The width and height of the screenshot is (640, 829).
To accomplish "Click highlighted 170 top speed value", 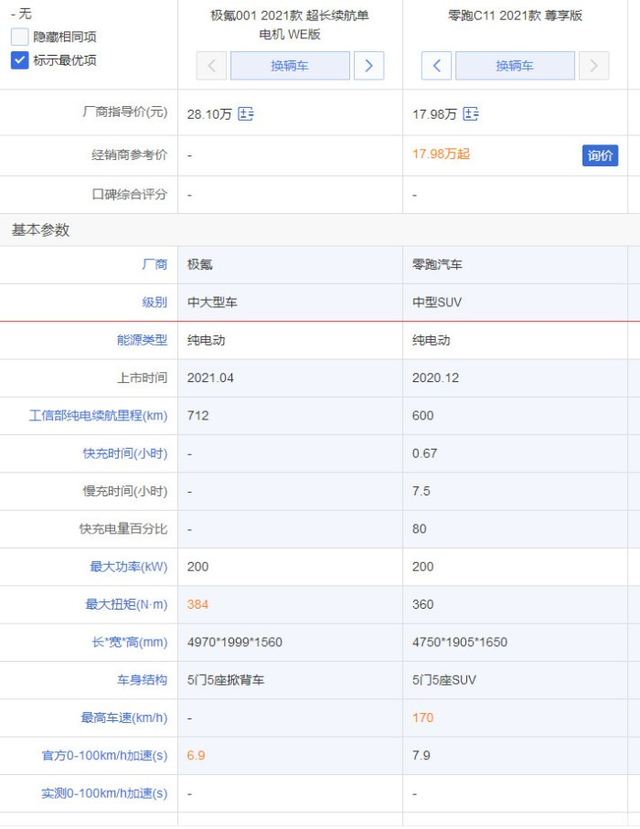I will click(423, 718).
